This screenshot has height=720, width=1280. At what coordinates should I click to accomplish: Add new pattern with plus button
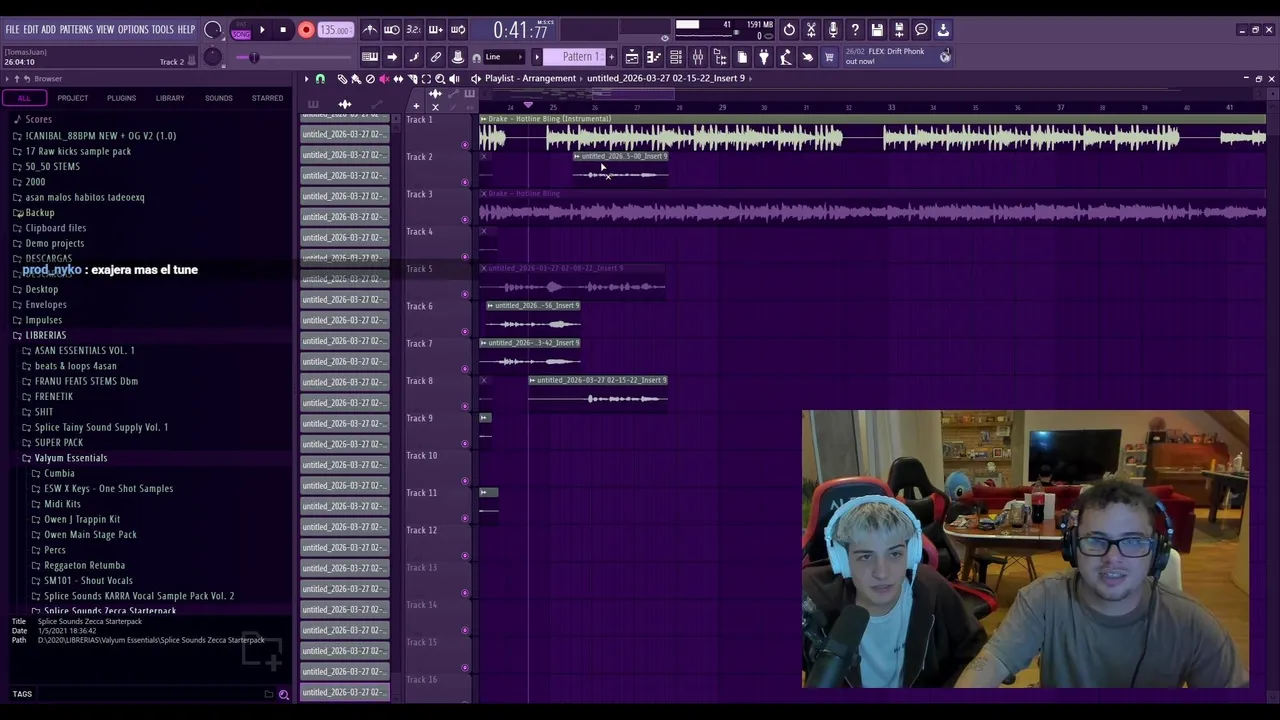[x=611, y=57]
